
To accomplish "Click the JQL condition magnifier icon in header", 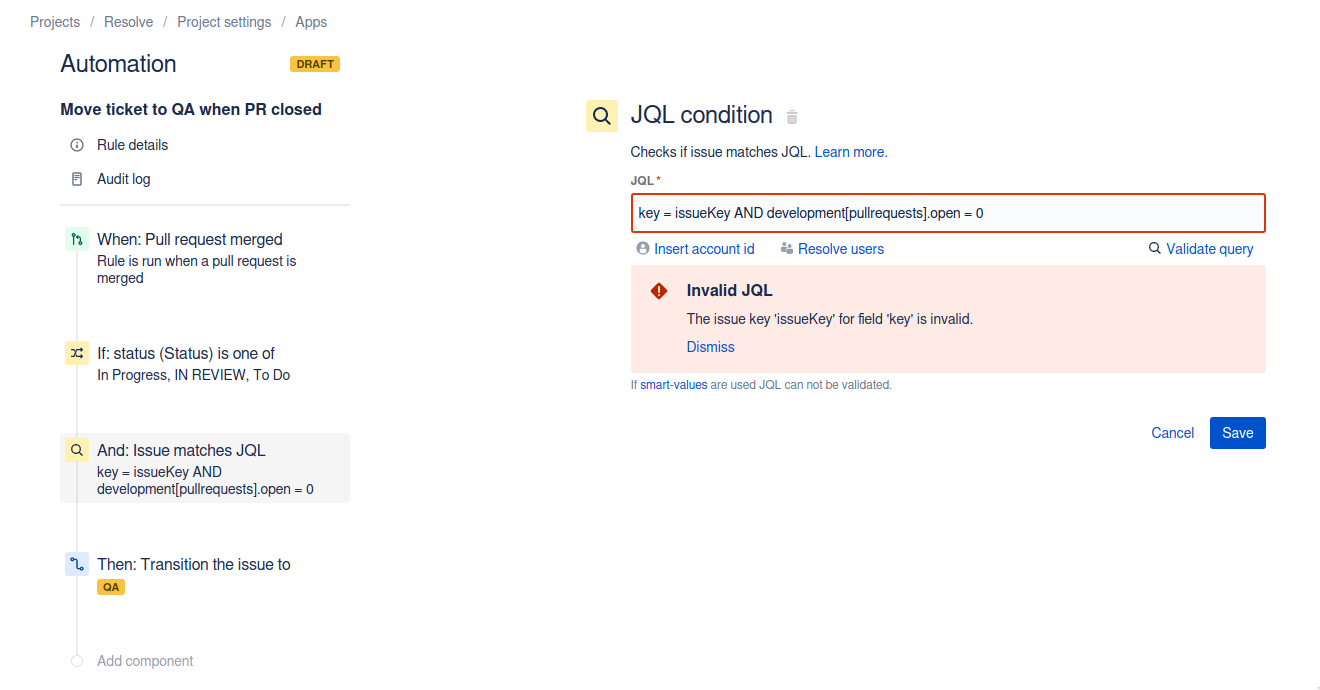I will 602,116.
